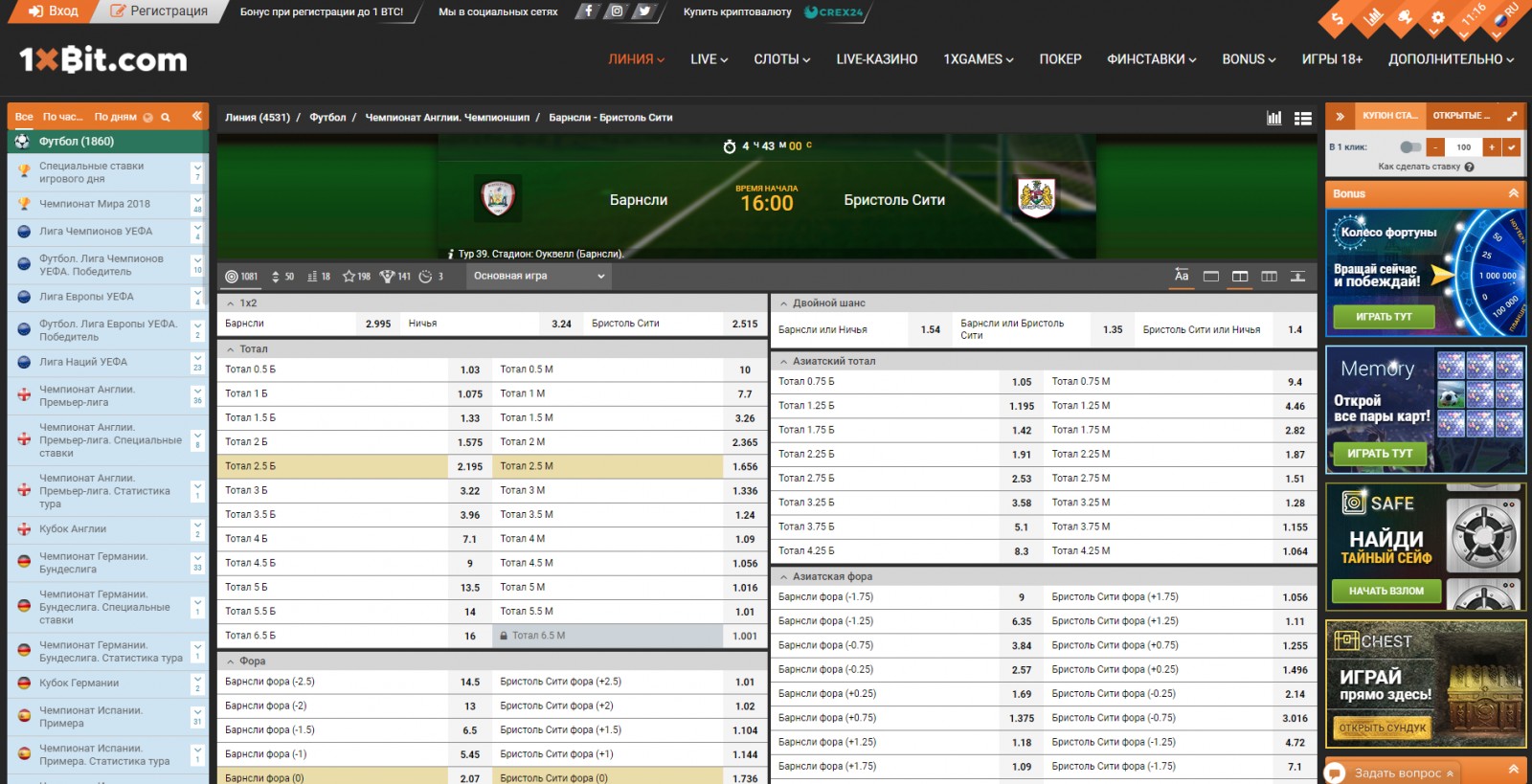
Task: Open the statistics chart ribbon icon
Action: coord(1372,17)
